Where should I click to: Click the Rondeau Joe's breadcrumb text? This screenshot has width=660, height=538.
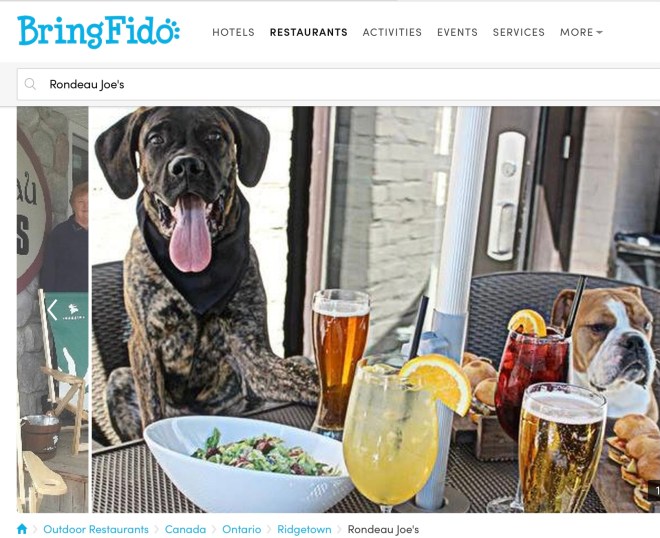coord(383,529)
